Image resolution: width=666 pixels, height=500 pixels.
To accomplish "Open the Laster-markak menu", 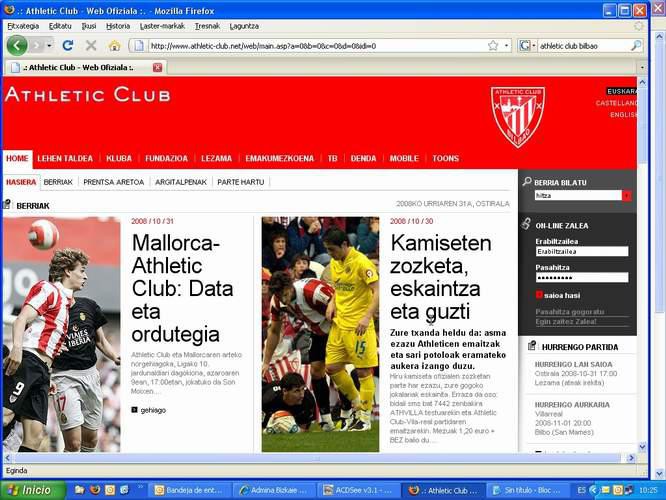I will 162,26.
